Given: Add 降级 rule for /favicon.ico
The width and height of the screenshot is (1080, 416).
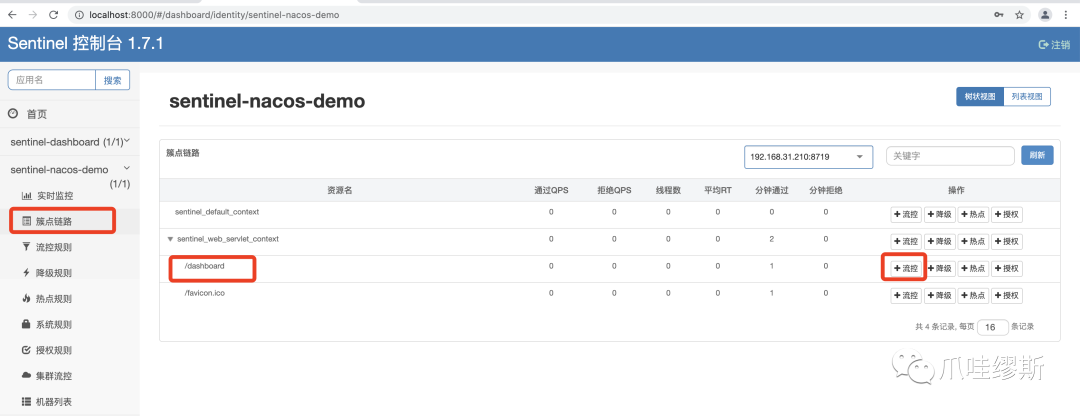Looking at the screenshot, I should [939, 296].
